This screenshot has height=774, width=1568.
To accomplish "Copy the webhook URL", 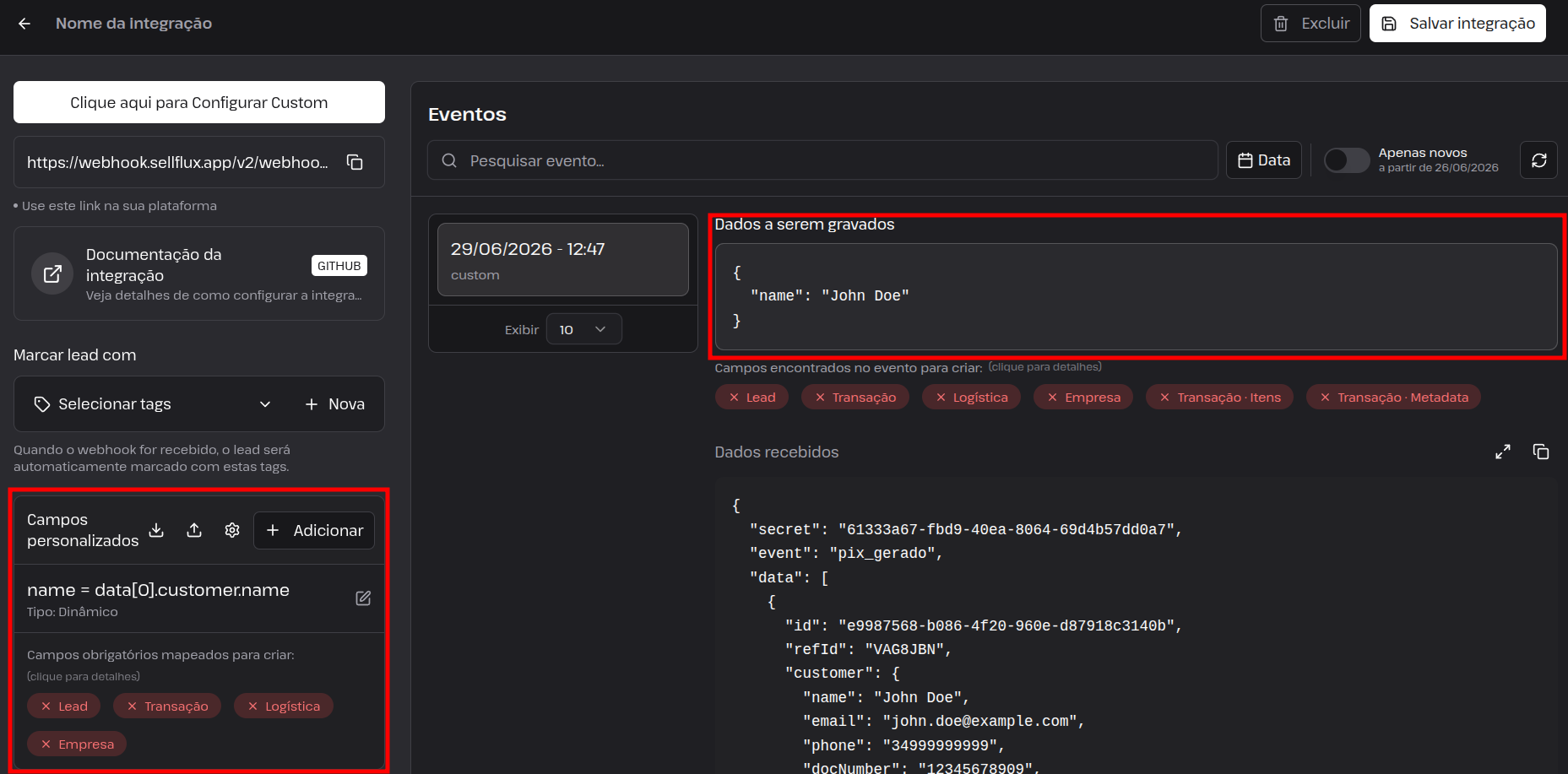I will tap(355, 162).
